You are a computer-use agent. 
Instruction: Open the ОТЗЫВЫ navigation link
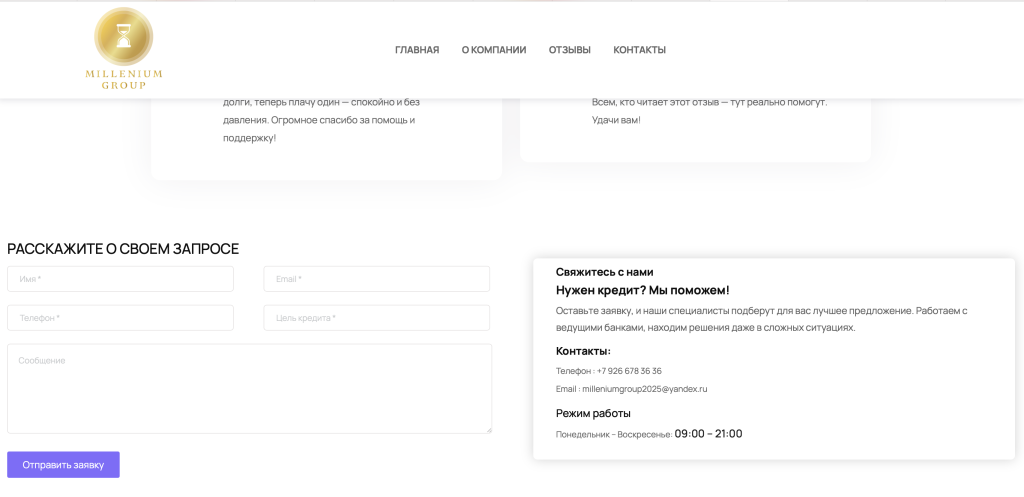tap(569, 50)
